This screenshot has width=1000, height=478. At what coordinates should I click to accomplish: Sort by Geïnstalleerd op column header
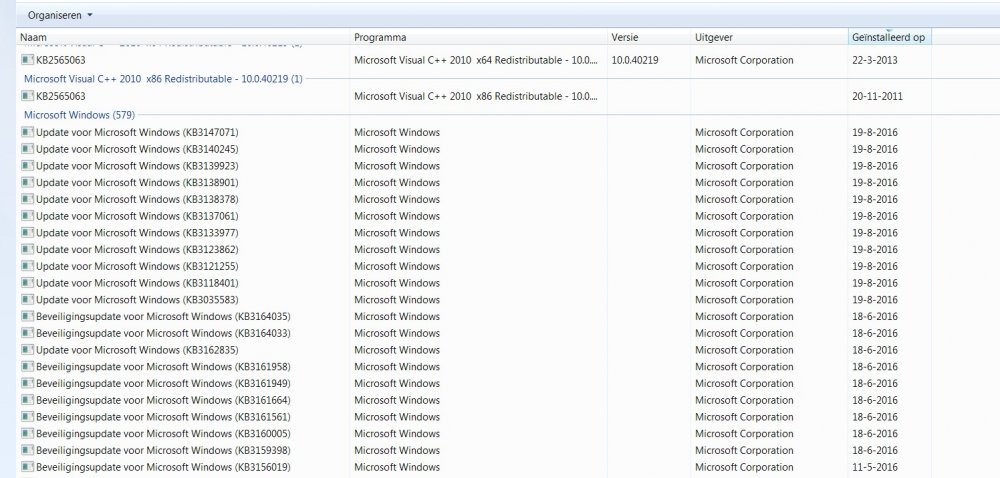click(890, 38)
